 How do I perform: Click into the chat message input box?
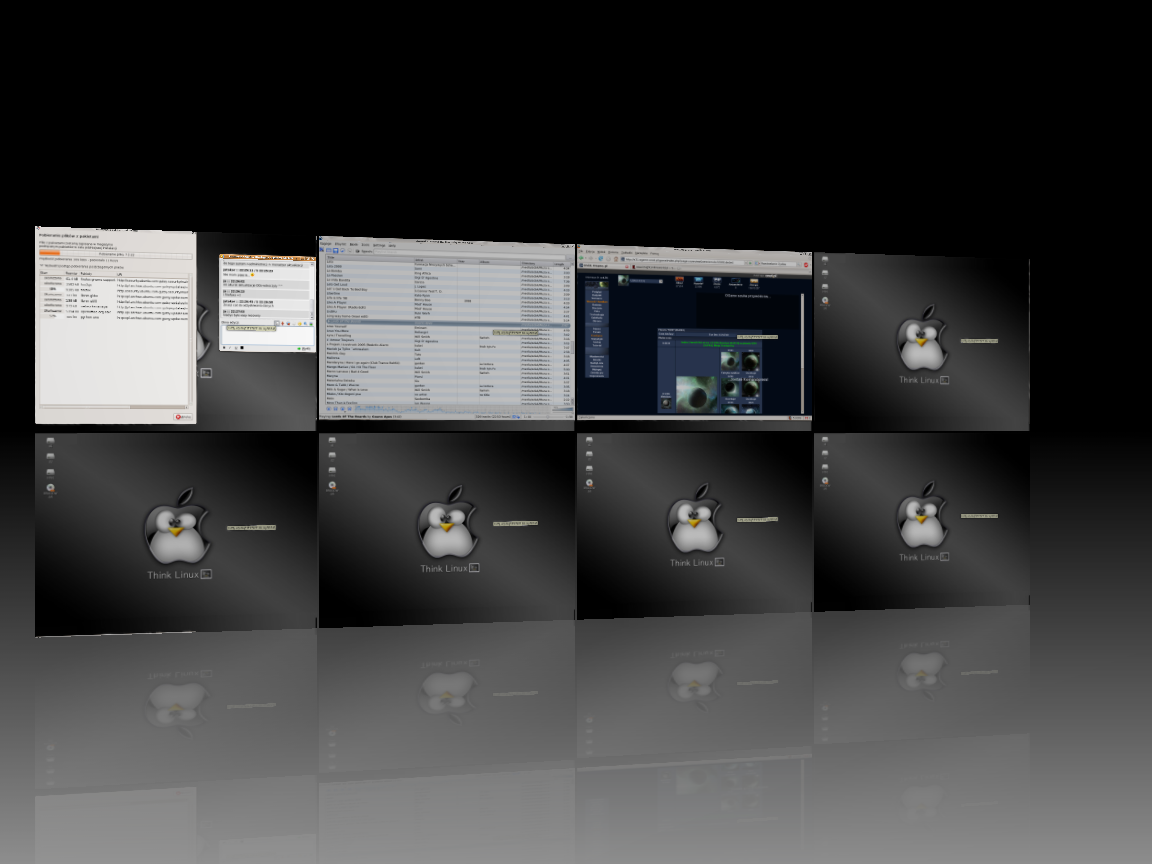tap(266, 336)
